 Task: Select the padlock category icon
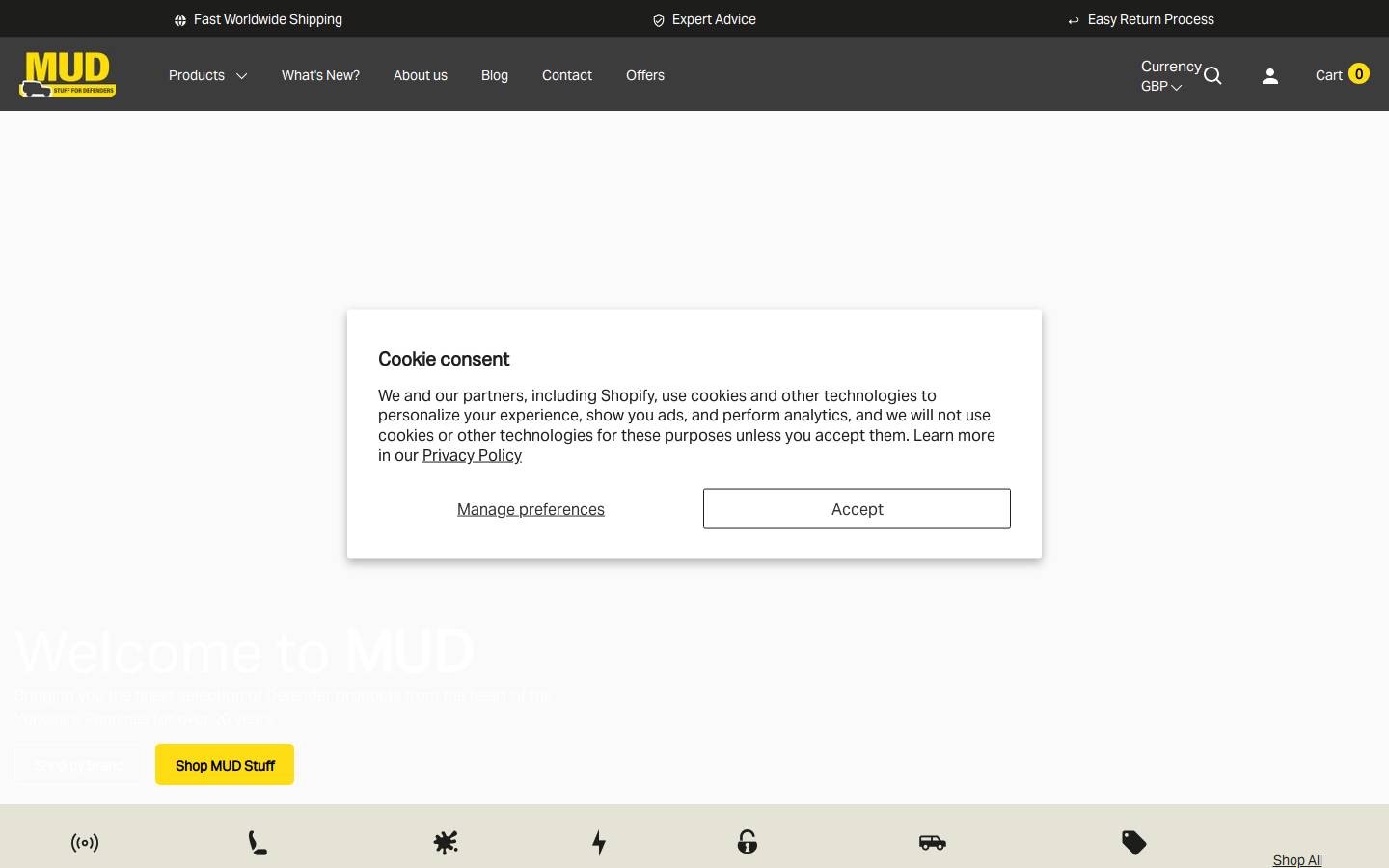(748, 842)
